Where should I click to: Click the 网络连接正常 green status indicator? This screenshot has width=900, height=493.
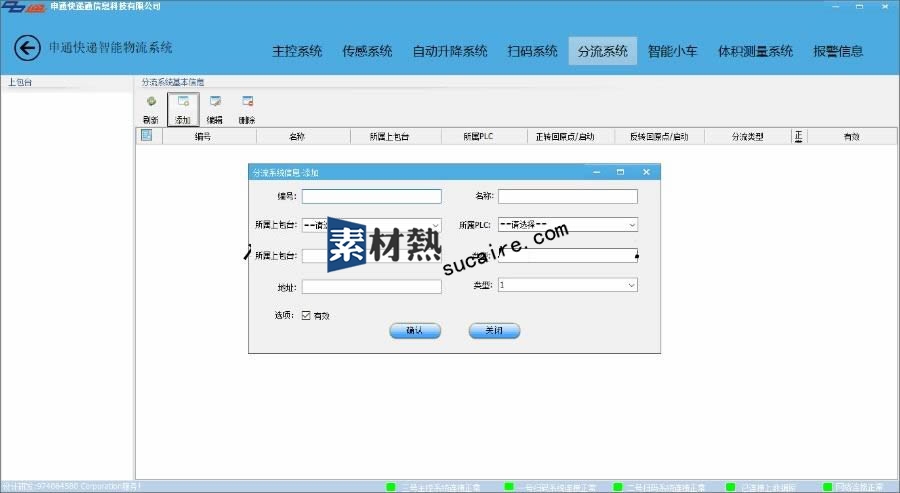click(827, 487)
